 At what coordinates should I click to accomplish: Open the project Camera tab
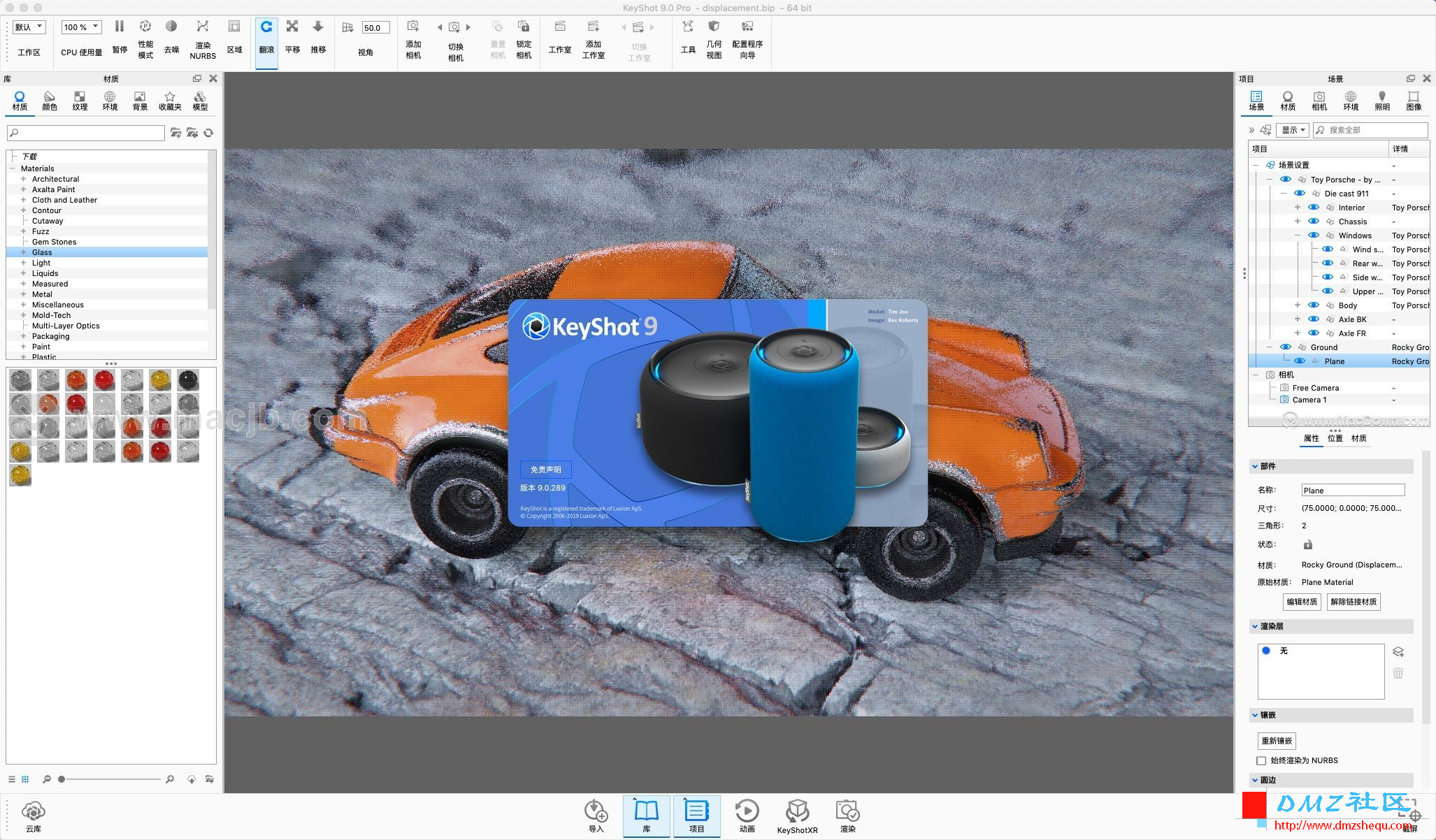pyautogui.click(x=1319, y=101)
